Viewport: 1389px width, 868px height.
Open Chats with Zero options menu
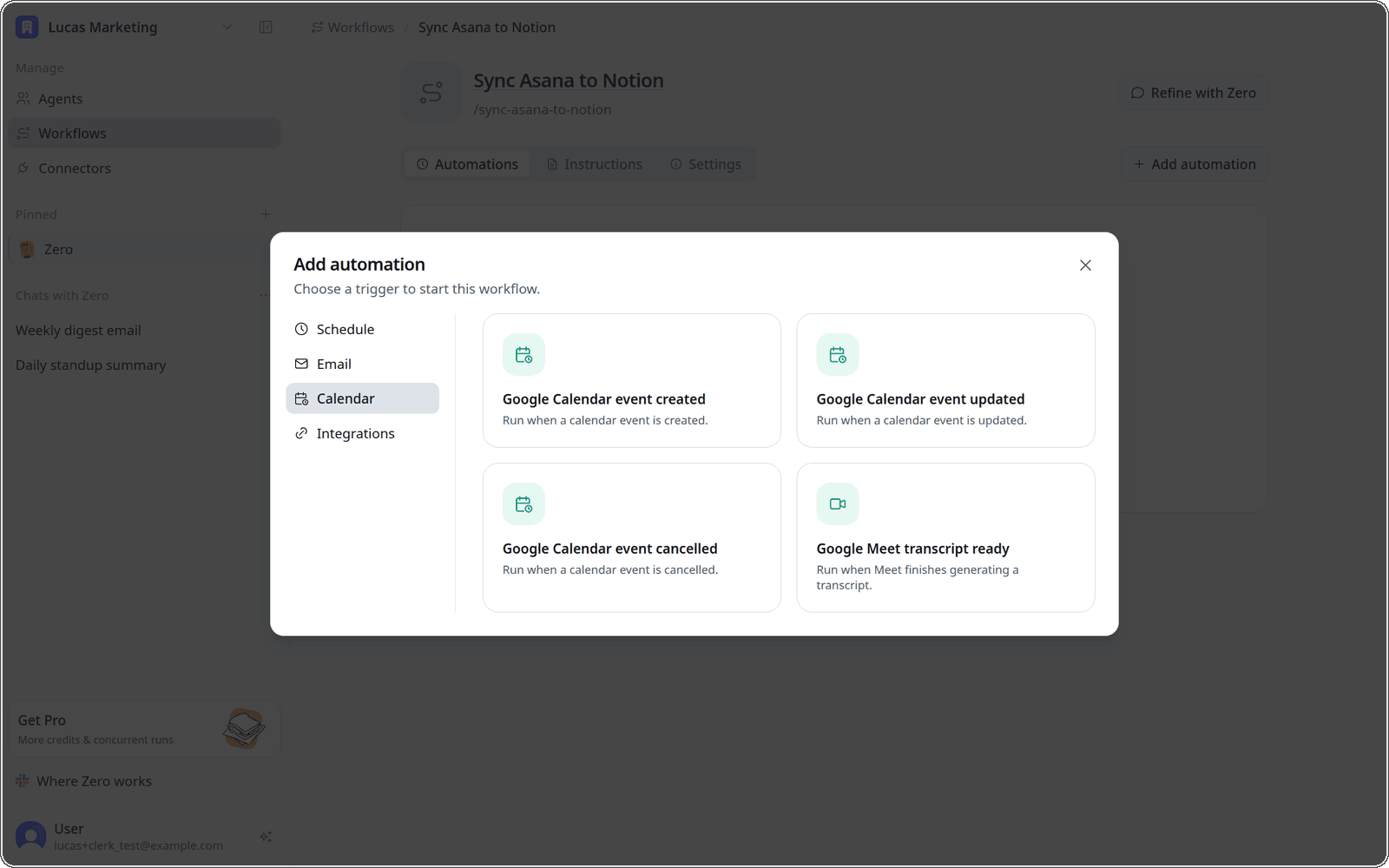coord(264,295)
